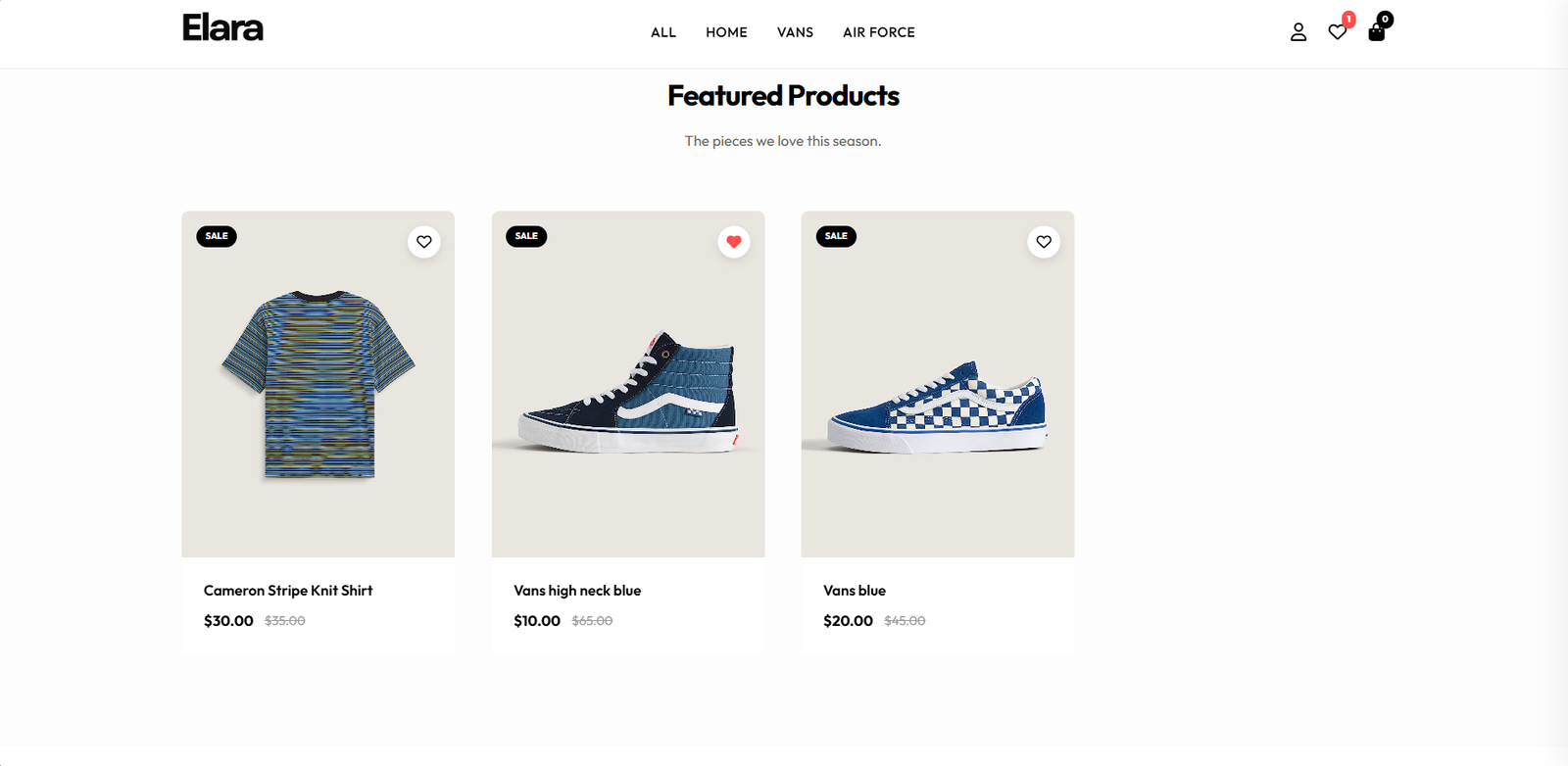Open the shopping cart icon
1568x766 pixels.
point(1376,32)
